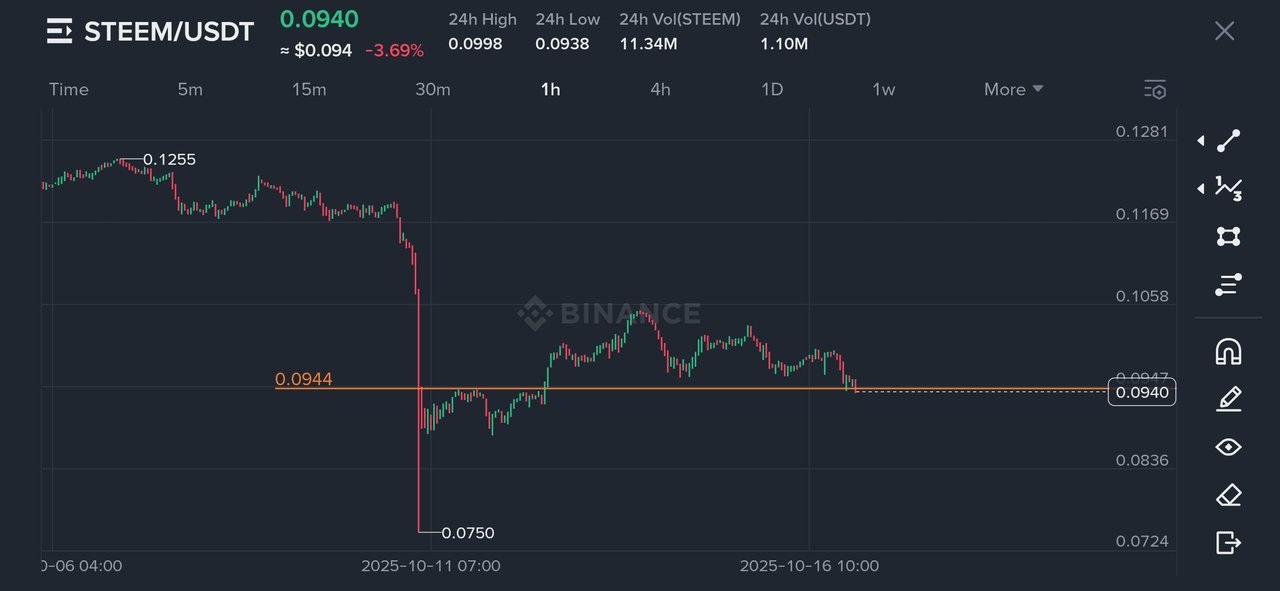Select the trend line drawing tool

click(x=1229, y=141)
